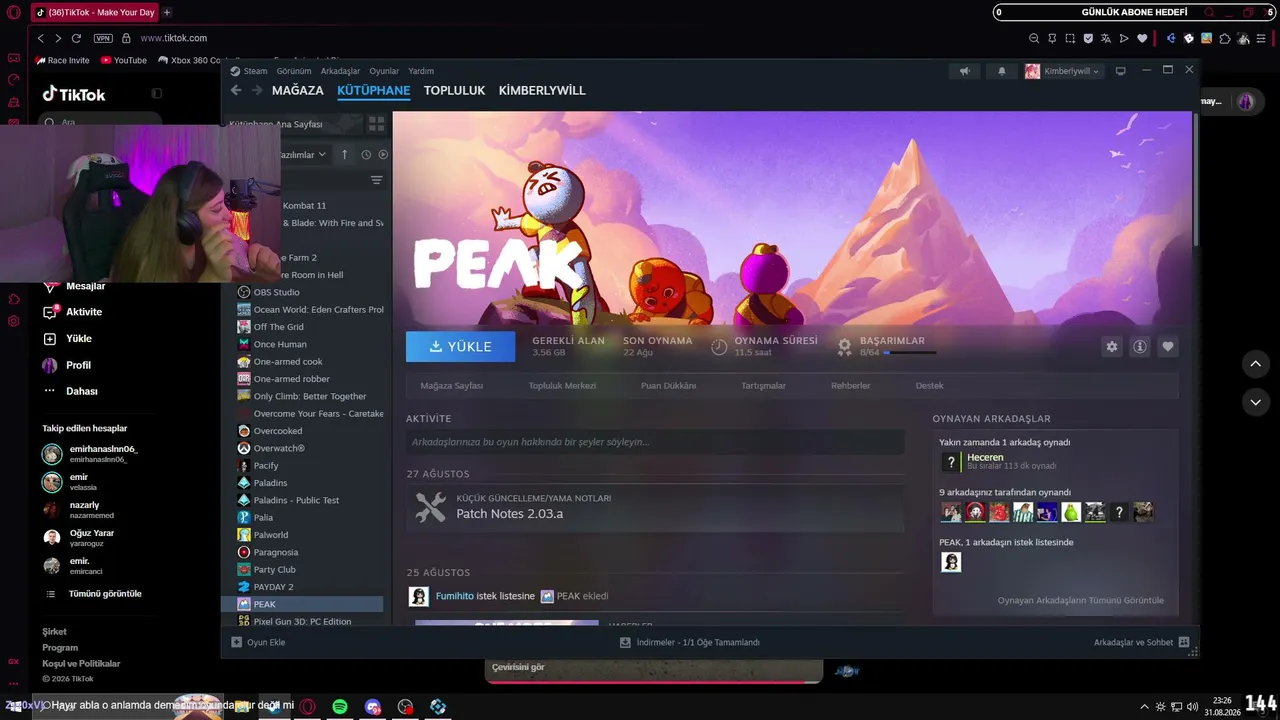
Task: Open PEAK Puan Dükkânı link
Action: (668, 386)
